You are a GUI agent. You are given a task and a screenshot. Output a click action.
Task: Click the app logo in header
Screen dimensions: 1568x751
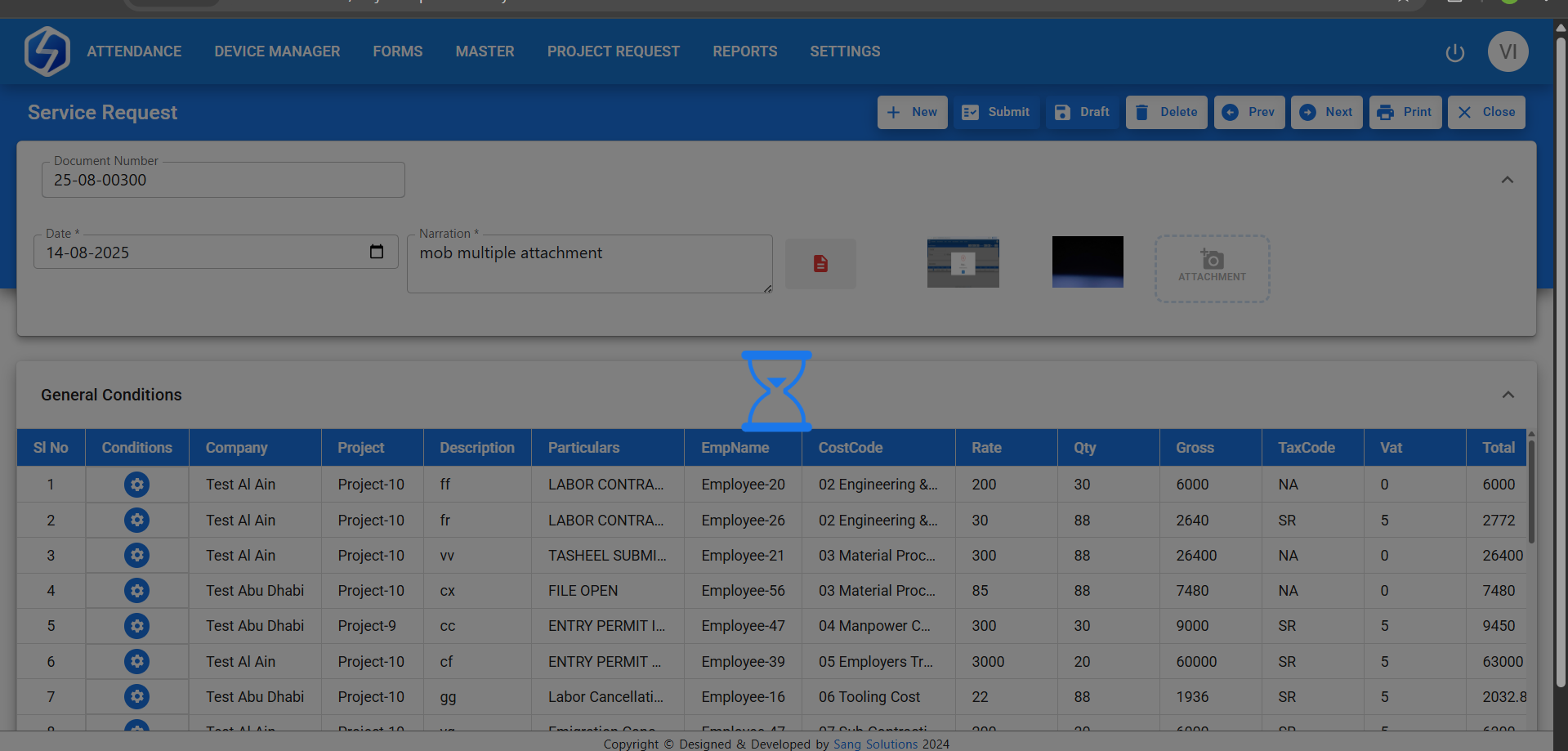pos(47,51)
